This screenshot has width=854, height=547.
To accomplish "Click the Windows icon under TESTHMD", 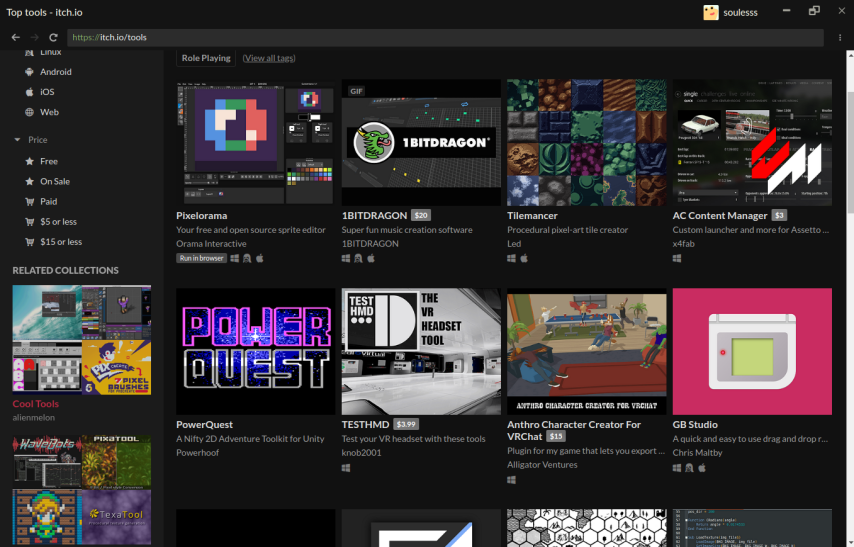I will [x=346, y=468].
